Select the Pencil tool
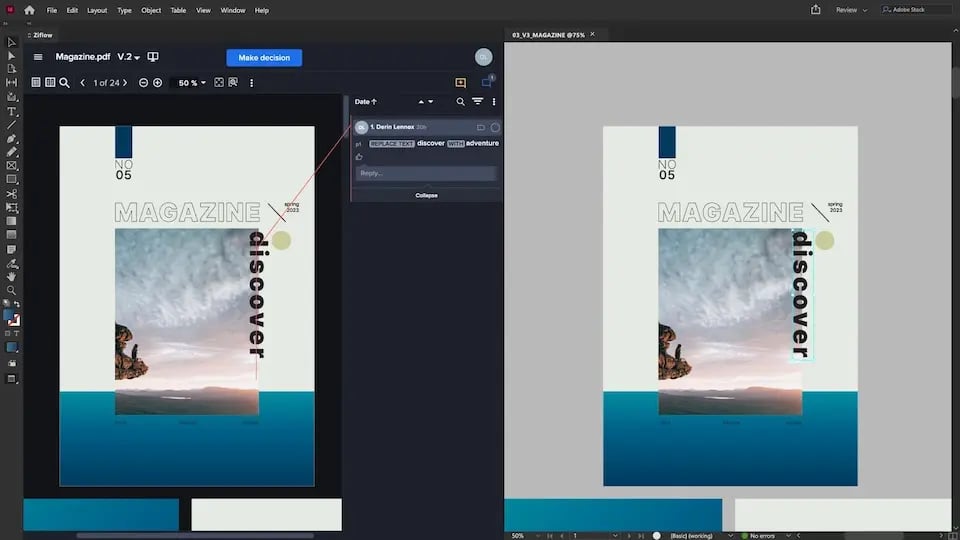This screenshot has height=540, width=960. pos(11,152)
